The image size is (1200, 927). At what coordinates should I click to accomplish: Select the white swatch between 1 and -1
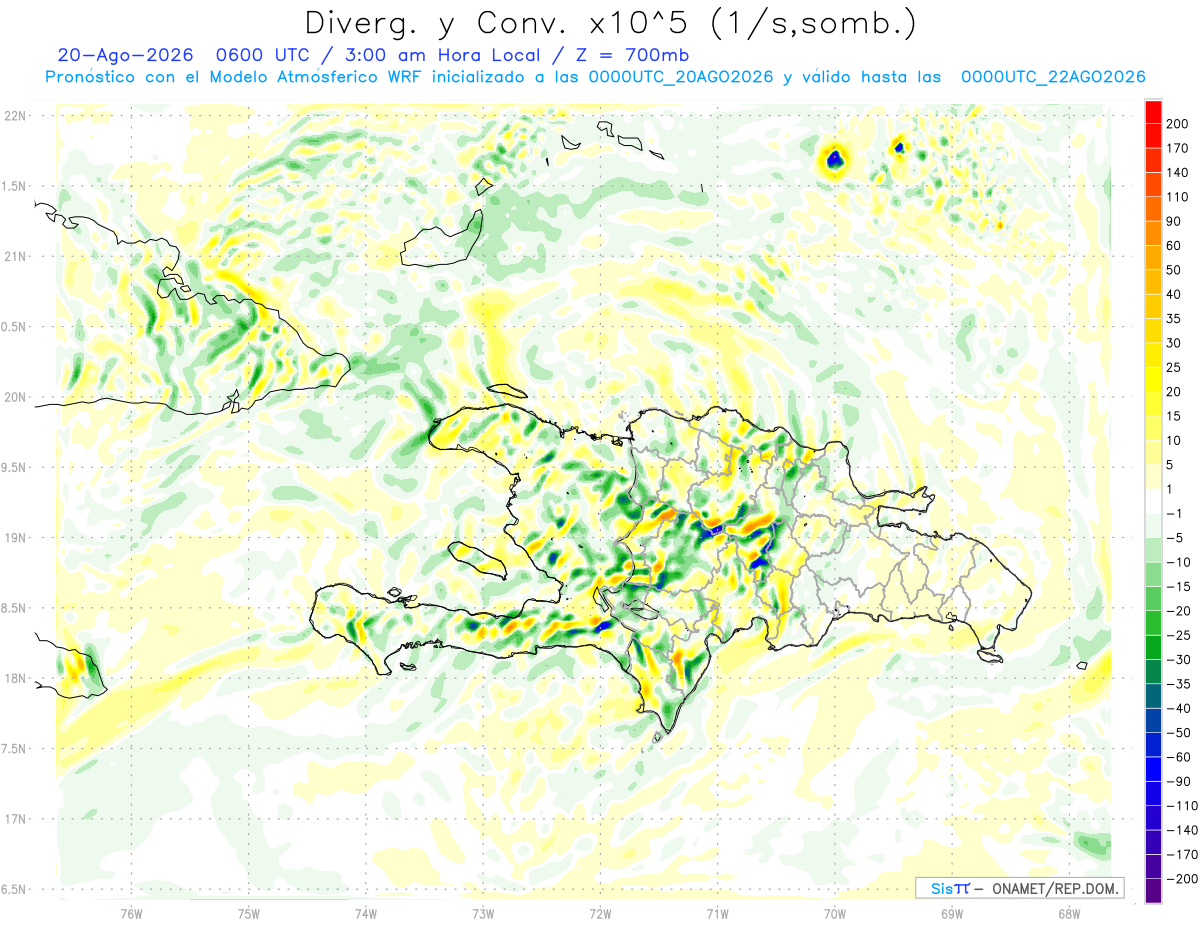coord(1153,501)
